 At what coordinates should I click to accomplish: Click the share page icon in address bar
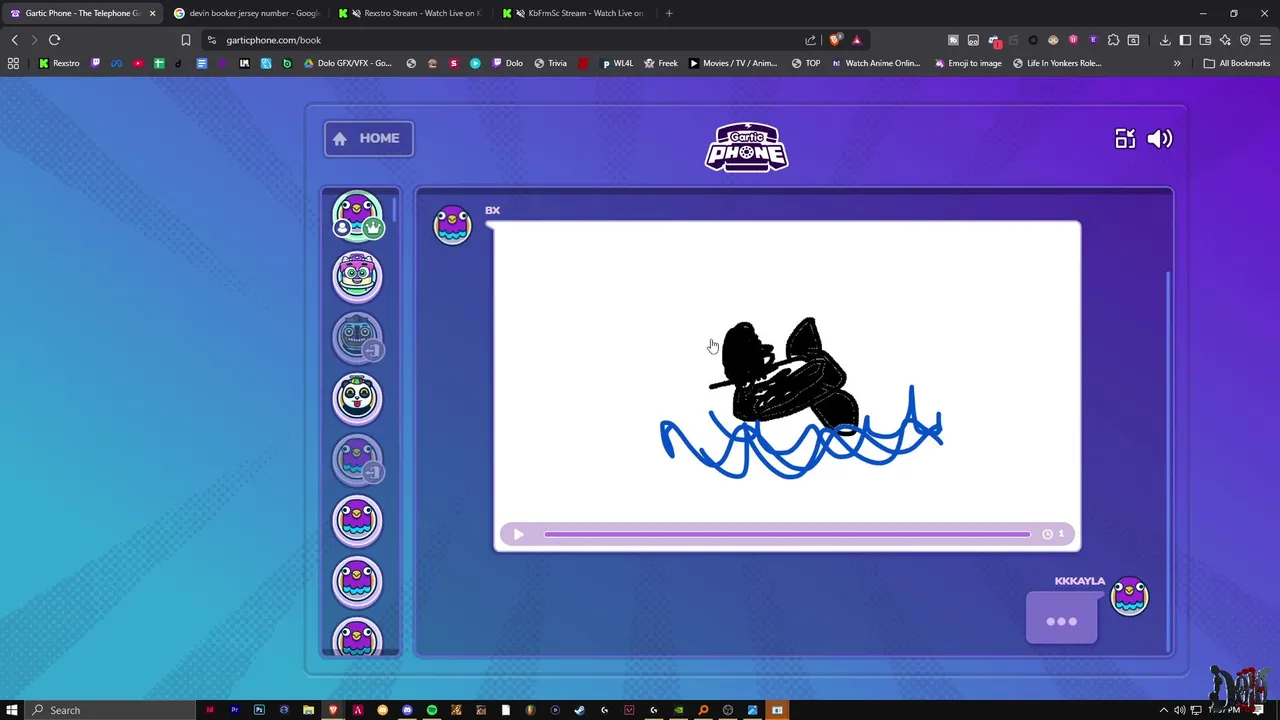(x=810, y=40)
